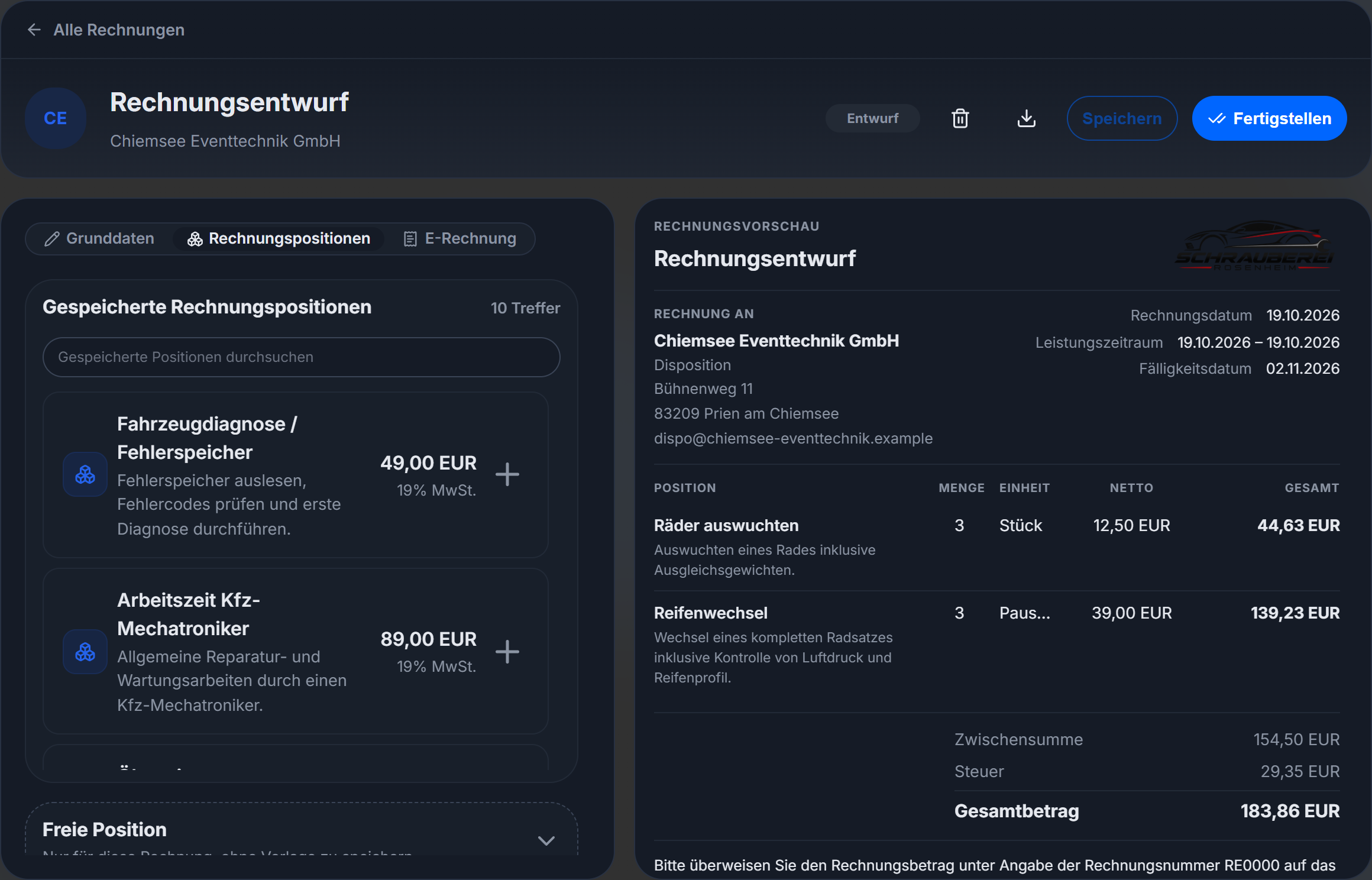Click the 49,00 EUR price

(x=428, y=462)
